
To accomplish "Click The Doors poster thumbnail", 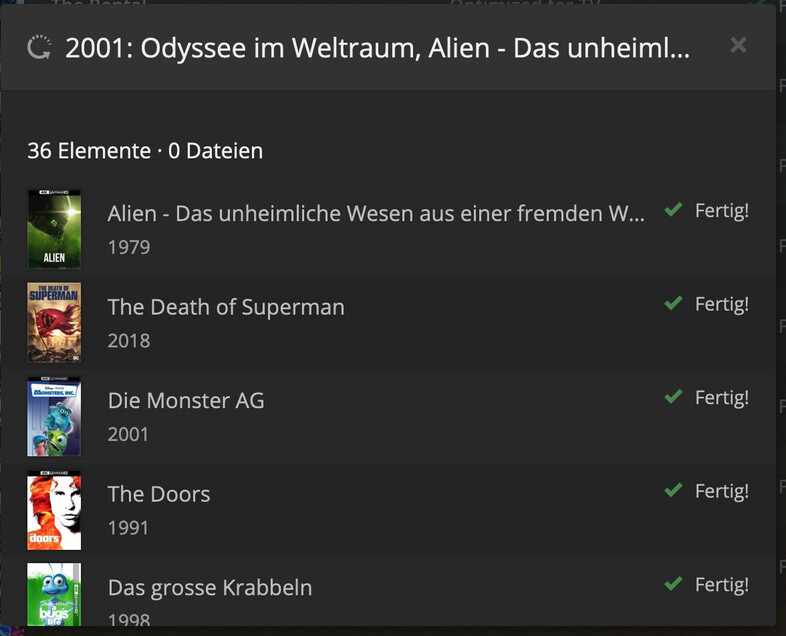I will point(54,510).
